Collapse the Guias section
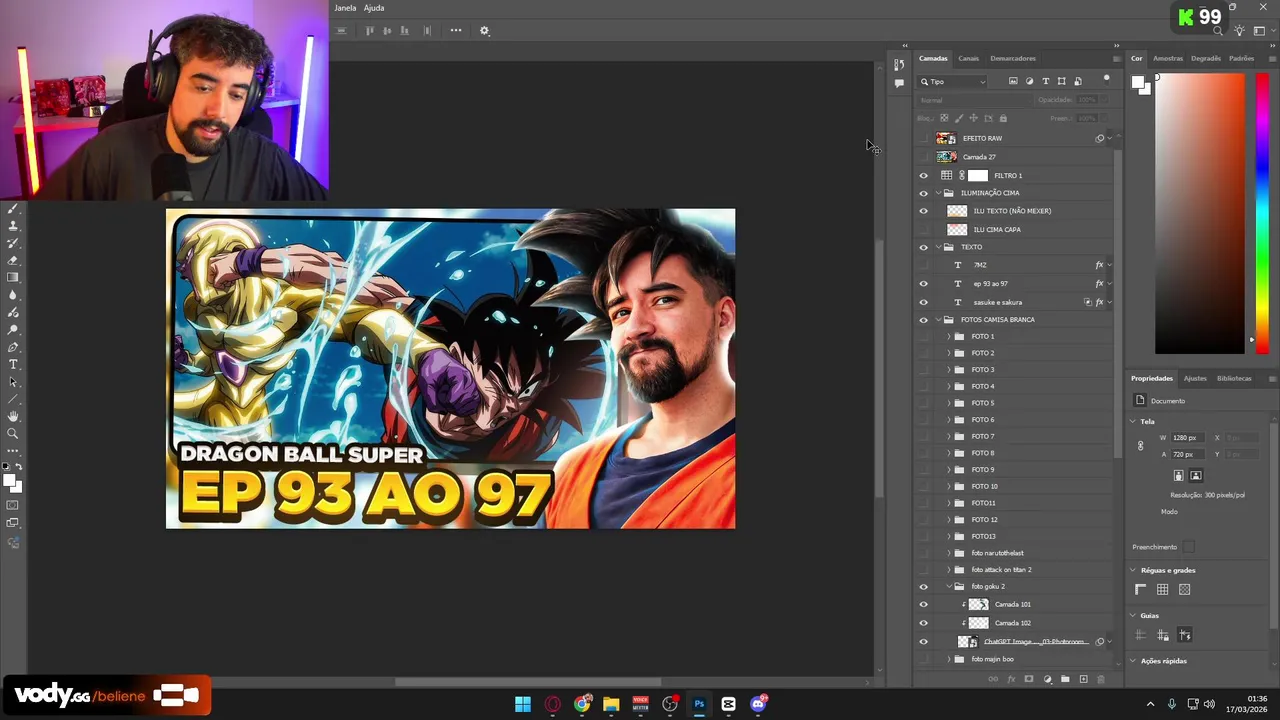 coord(1133,616)
